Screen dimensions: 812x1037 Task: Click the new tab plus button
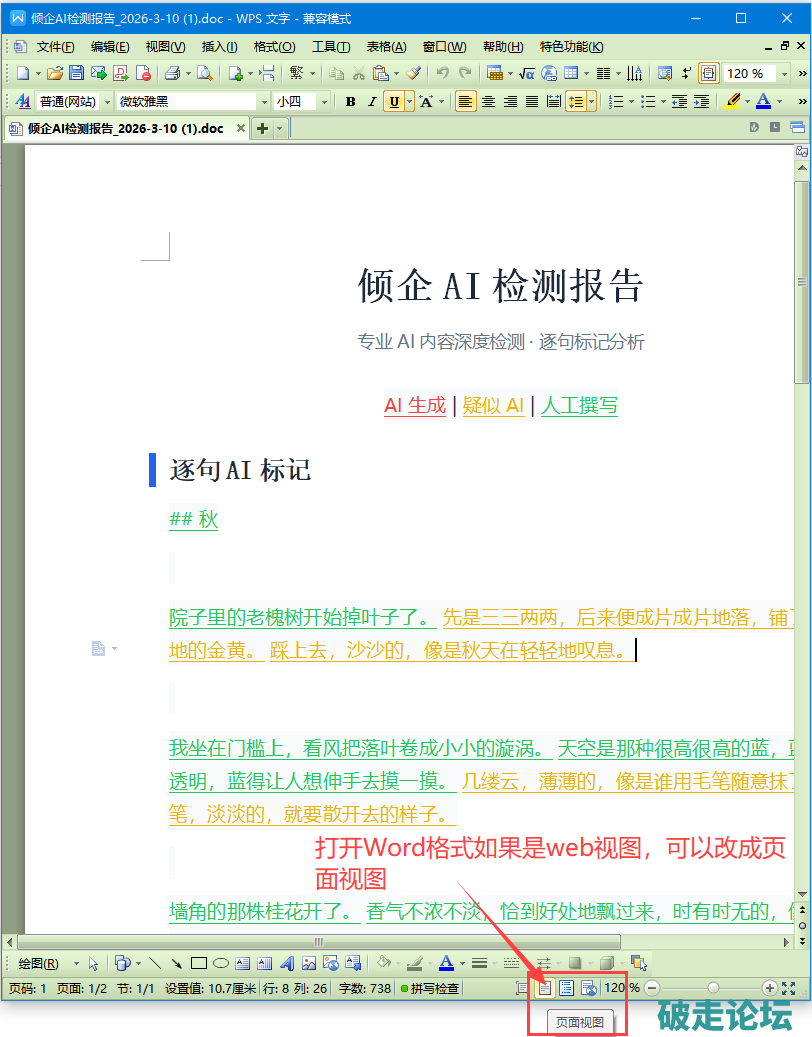(263, 128)
